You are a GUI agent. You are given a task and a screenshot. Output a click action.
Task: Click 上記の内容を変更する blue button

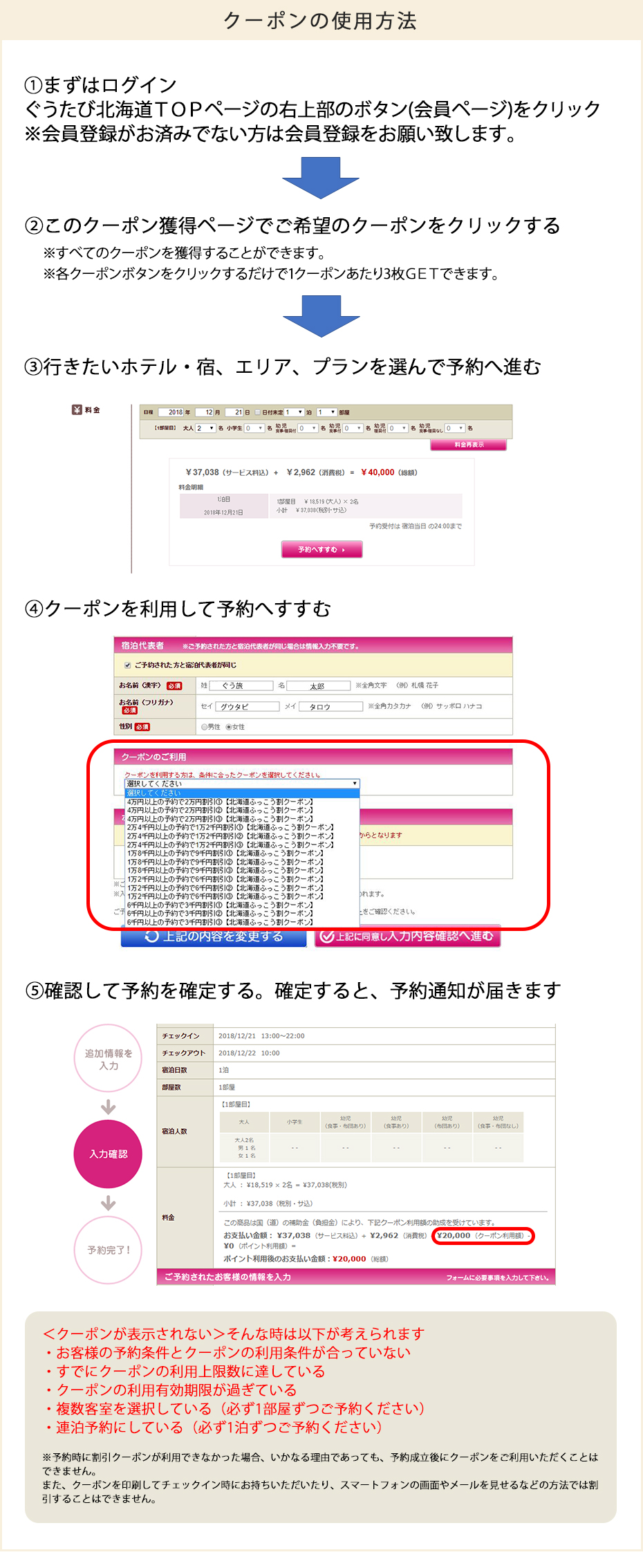214,937
